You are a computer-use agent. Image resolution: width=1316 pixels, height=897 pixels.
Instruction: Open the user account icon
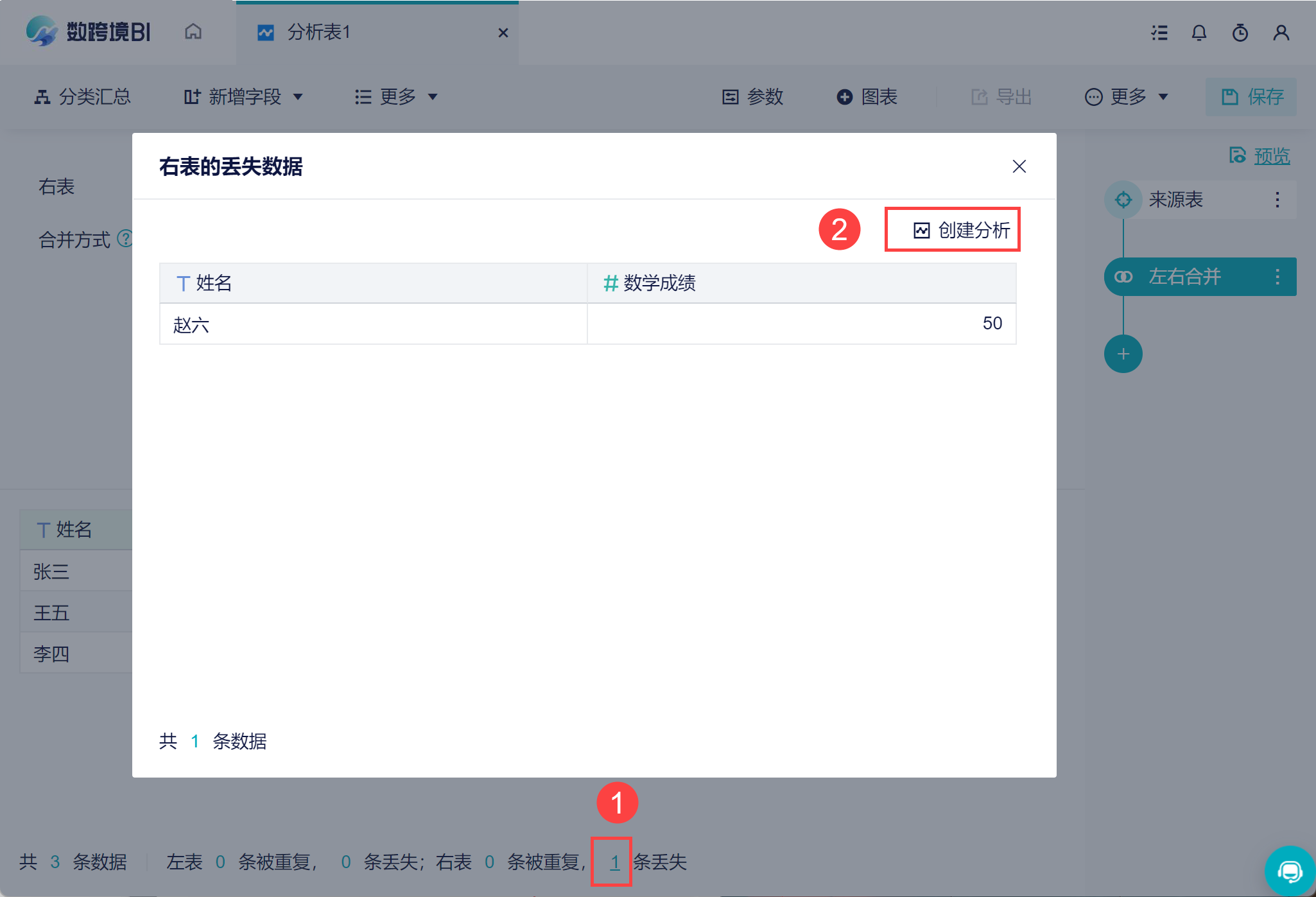tap(1281, 33)
